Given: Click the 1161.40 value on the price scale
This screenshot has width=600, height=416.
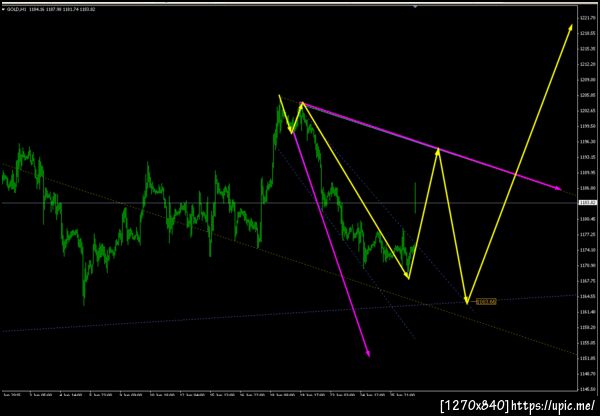Looking at the screenshot, I should point(589,312).
